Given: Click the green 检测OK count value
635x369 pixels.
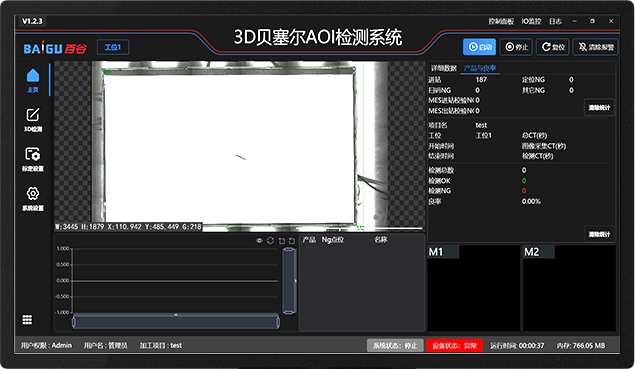Looking at the screenshot, I should pos(524,181).
